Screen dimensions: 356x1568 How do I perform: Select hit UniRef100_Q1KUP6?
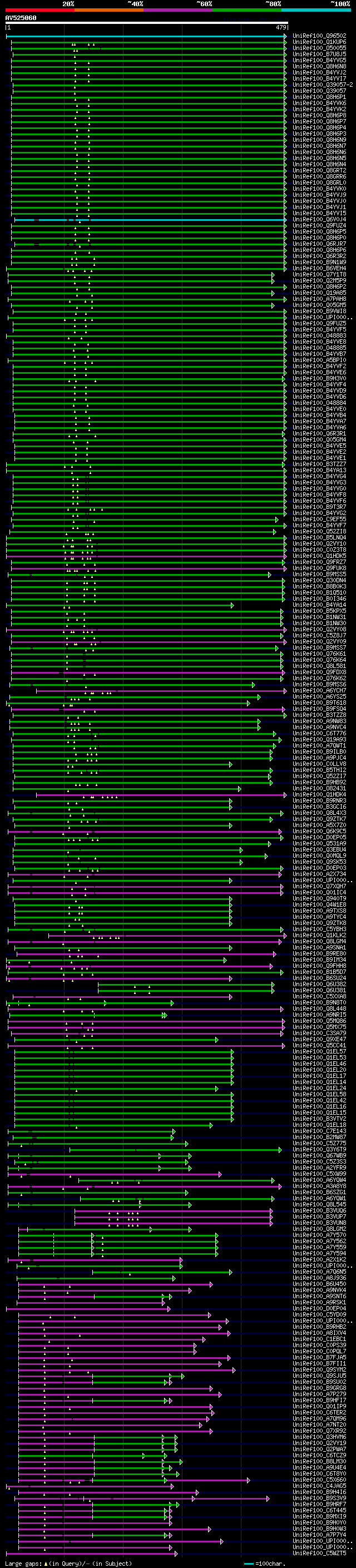coord(319,42)
